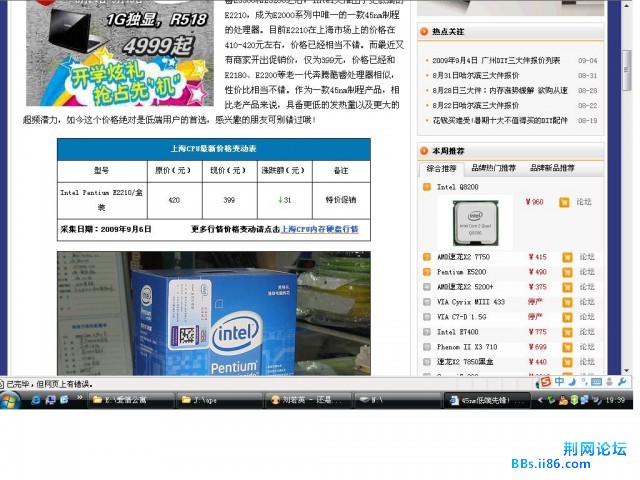Open 8月28日三大件 内存涨势缓解 article
This screenshot has height=480, width=640.
500,91
